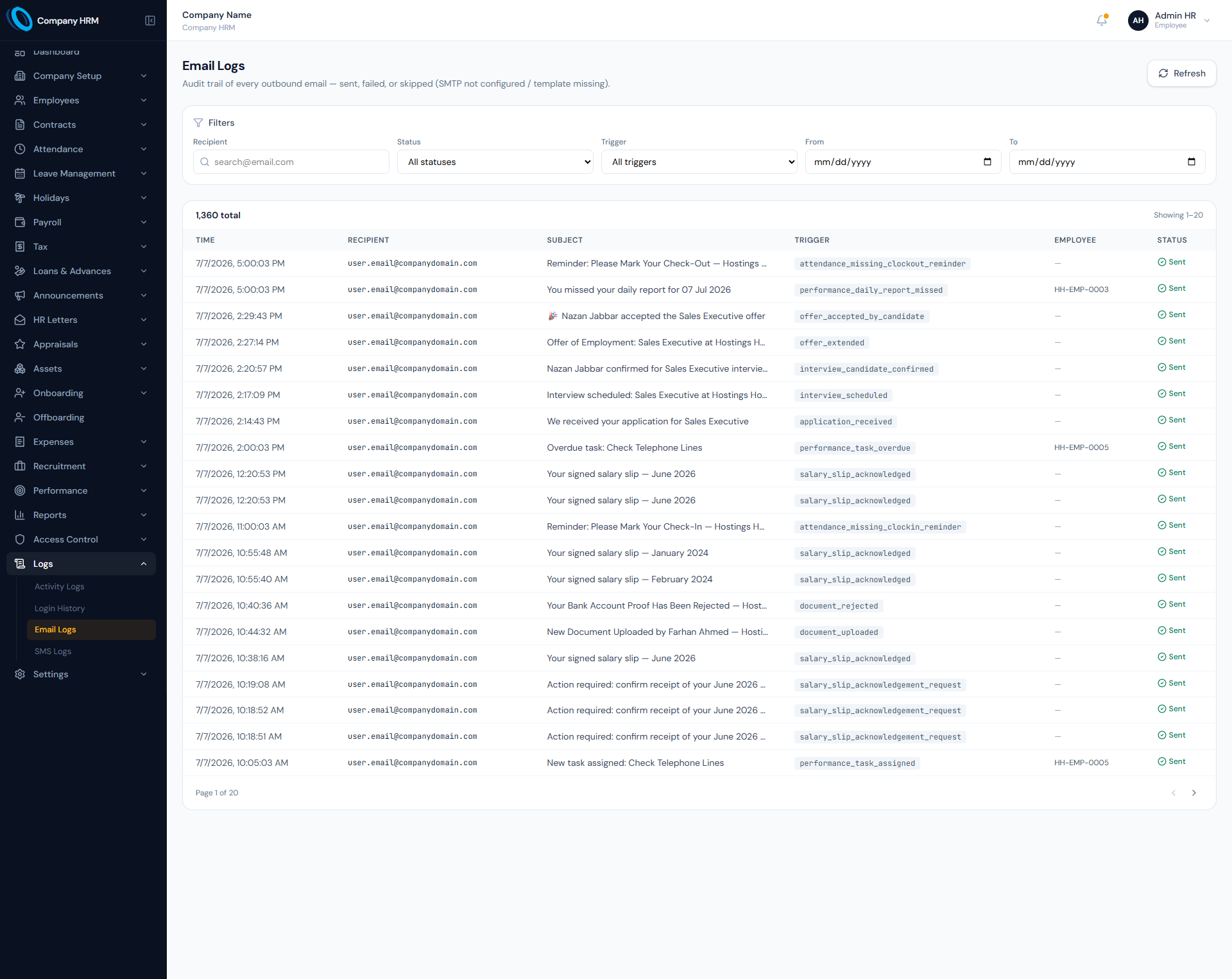Click the Recruitment briefcase icon
The height and width of the screenshot is (979, 1232).
(x=20, y=466)
